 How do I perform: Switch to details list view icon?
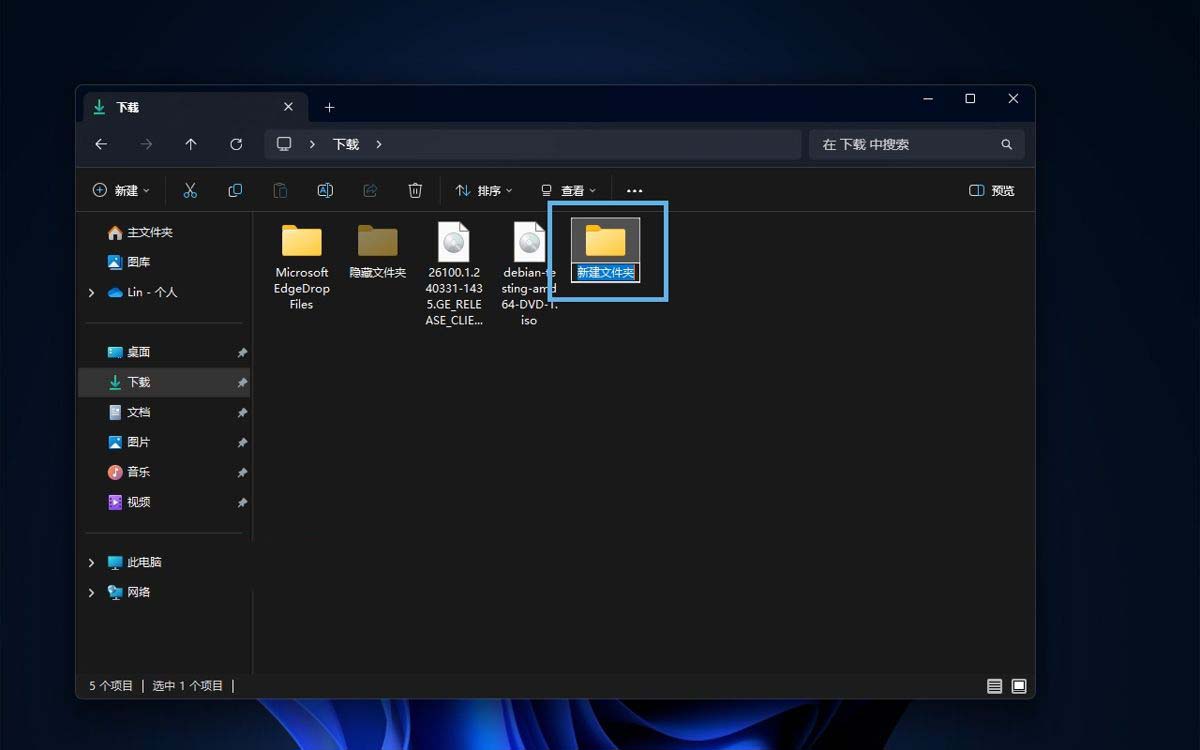coord(994,686)
